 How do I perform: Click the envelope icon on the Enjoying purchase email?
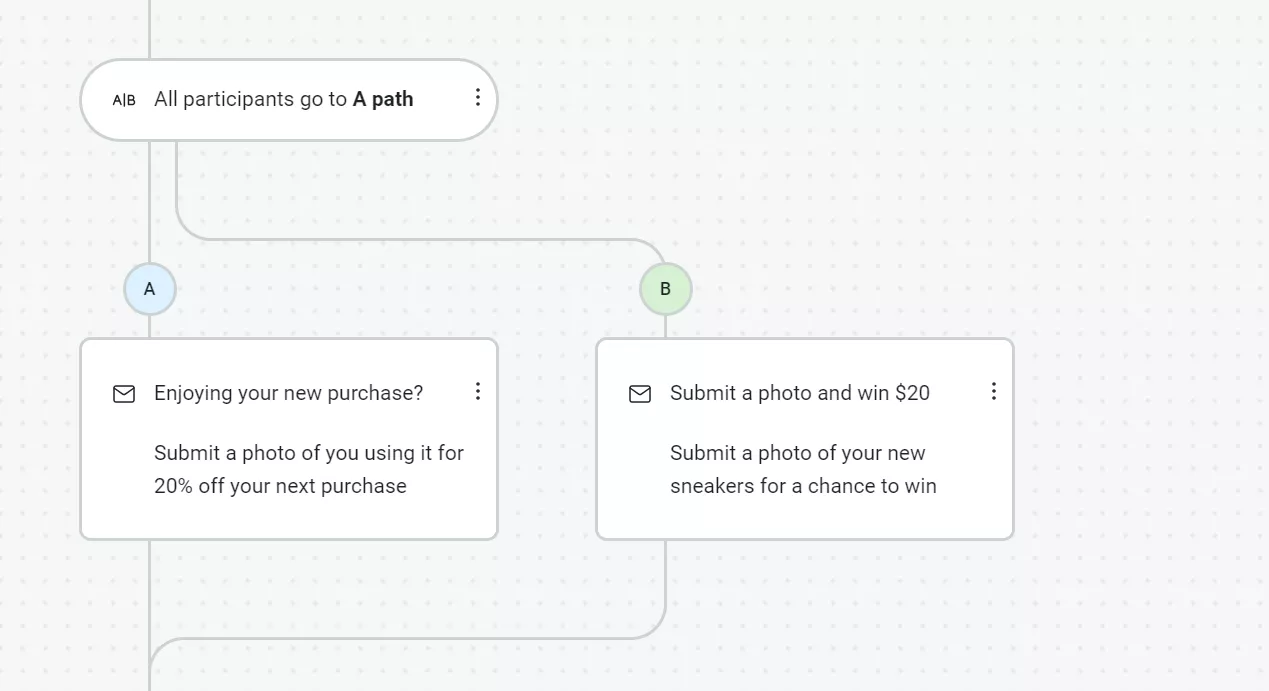(x=124, y=394)
